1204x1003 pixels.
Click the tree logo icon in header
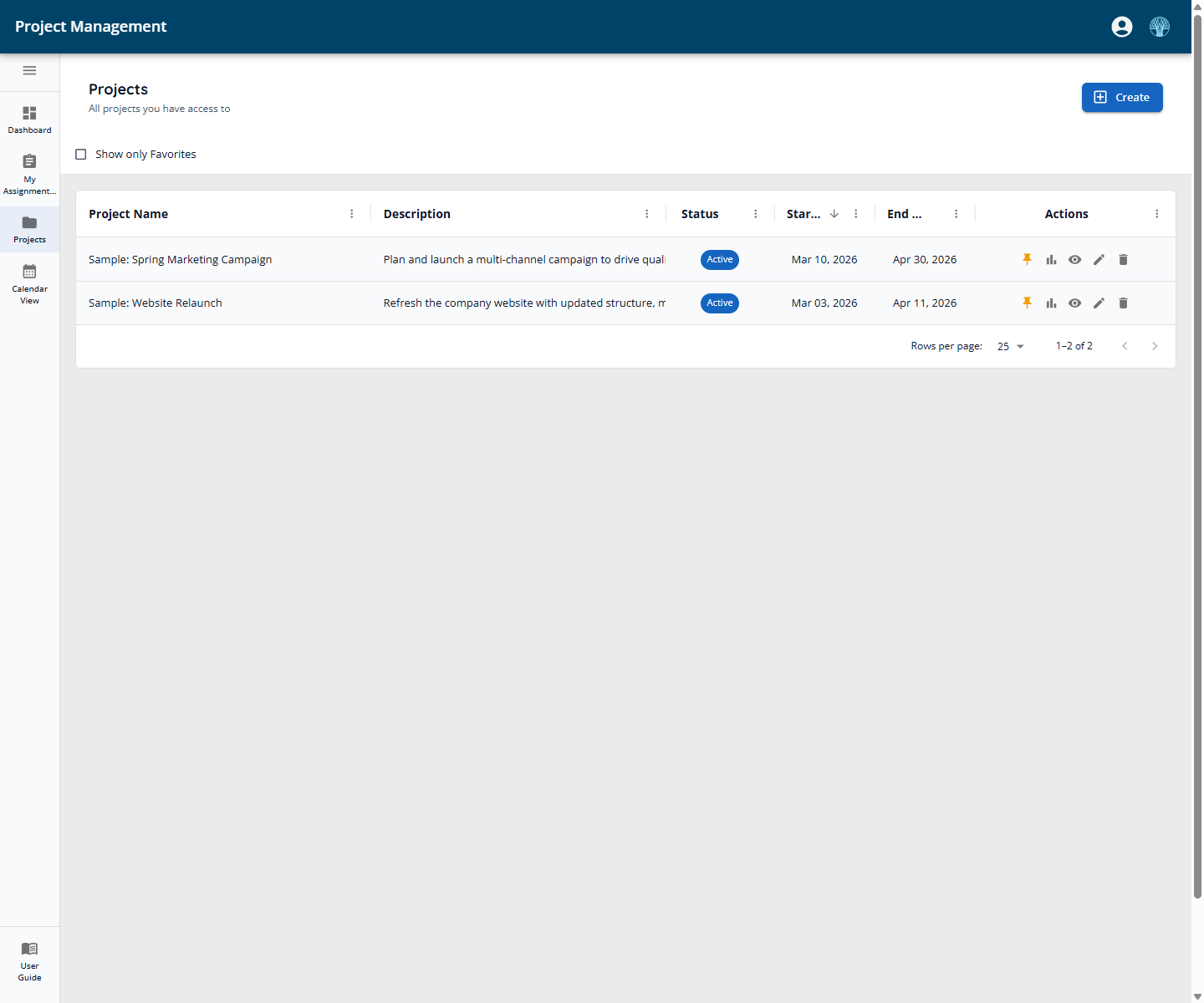click(1160, 27)
